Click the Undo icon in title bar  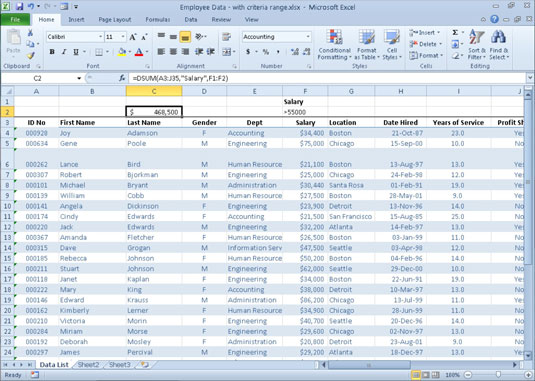[x=31, y=6]
